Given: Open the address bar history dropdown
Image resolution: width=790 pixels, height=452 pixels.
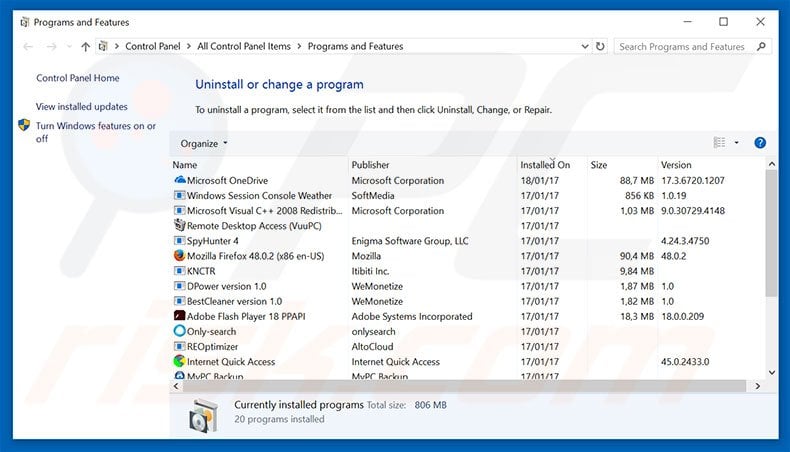Looking at the screenshot, I should pos(584,46).
